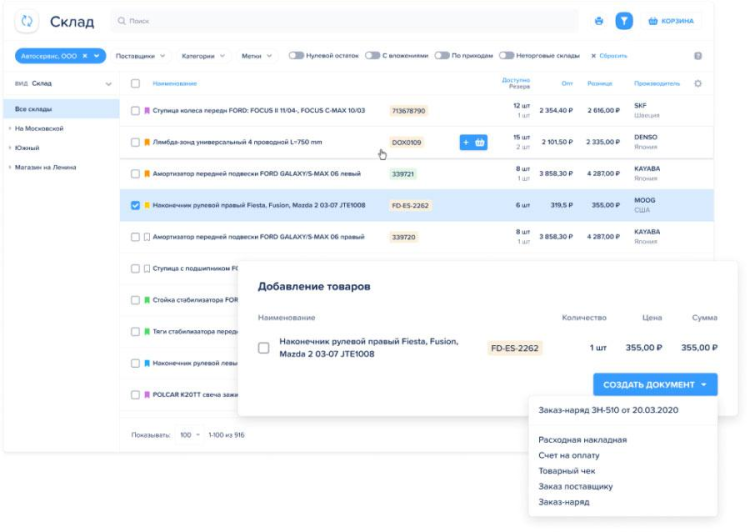Click the help question mark icon
The height and width of the screenshot is (532, 750).
(x=697, y=56)
